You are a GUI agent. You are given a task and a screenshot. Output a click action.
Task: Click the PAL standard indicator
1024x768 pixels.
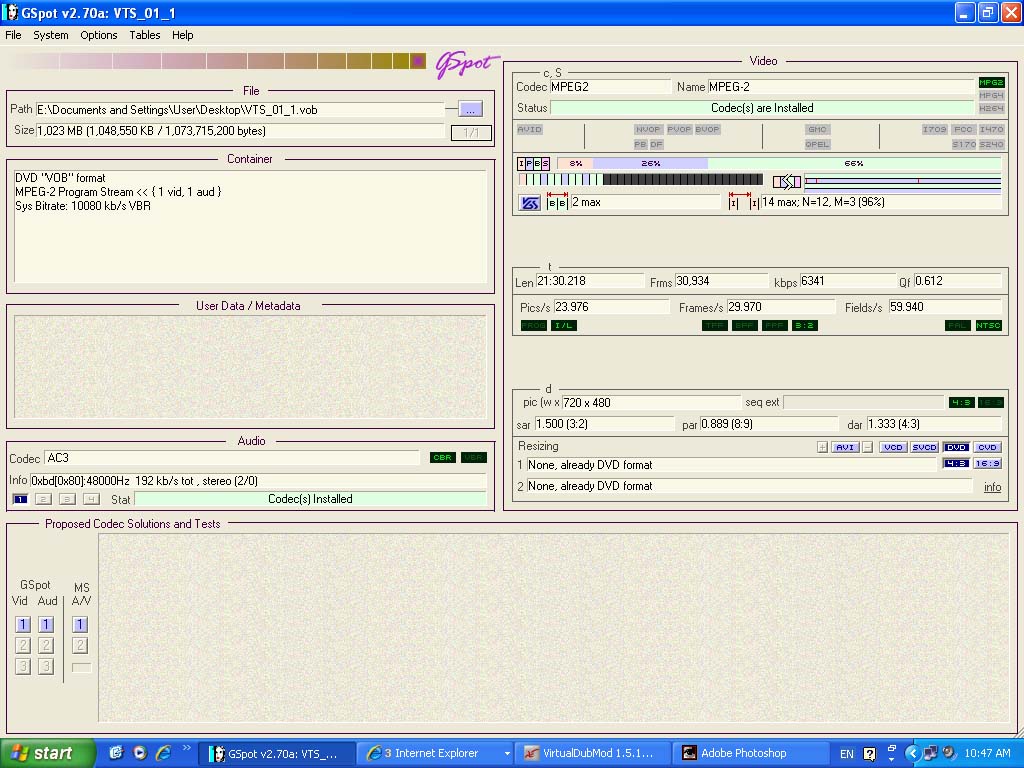[957, 325]
